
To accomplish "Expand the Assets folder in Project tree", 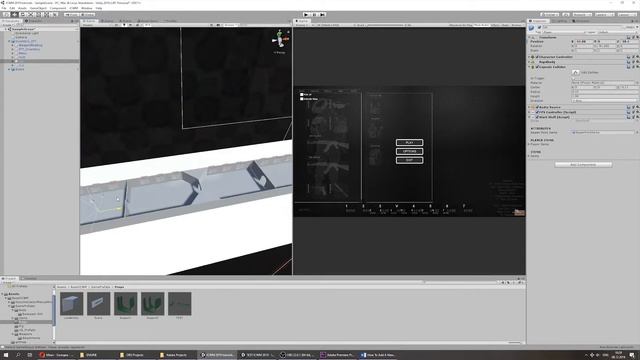I will (3, 294).
